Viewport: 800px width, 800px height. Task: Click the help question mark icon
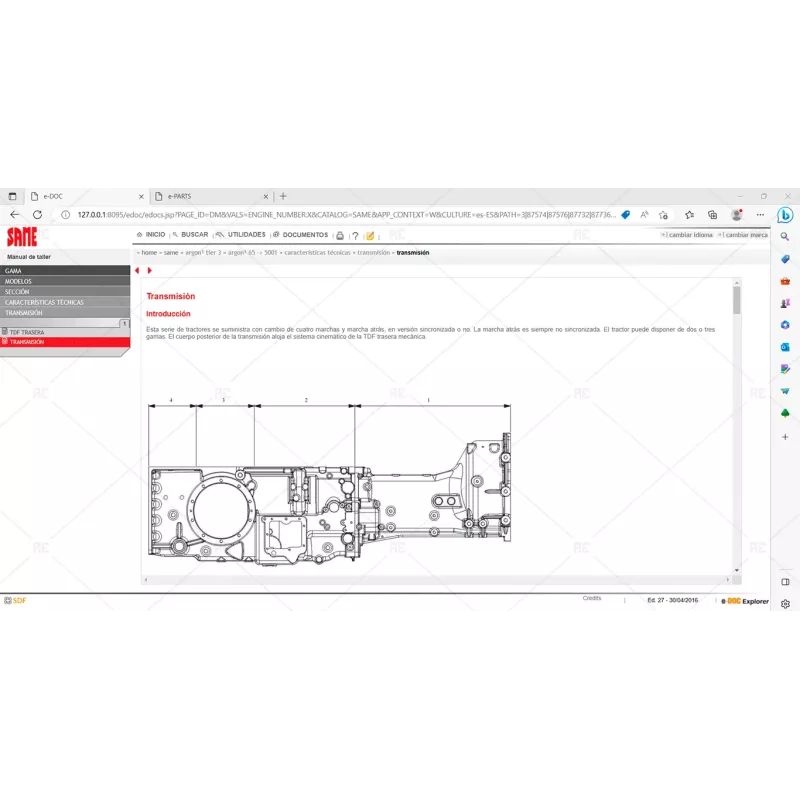tap(354, 235)
